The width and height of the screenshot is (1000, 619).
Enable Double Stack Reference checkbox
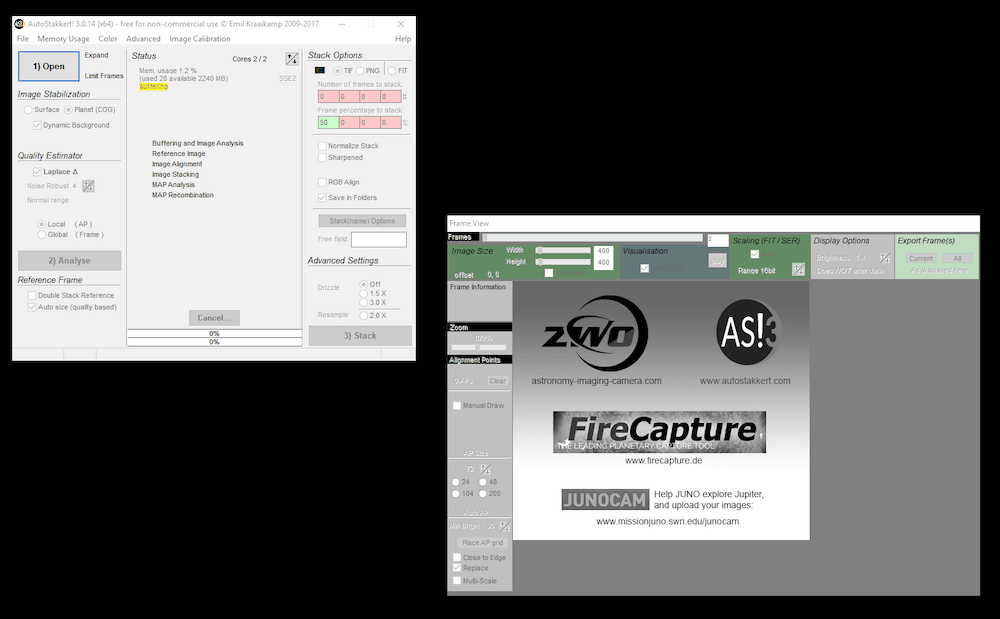32,296
